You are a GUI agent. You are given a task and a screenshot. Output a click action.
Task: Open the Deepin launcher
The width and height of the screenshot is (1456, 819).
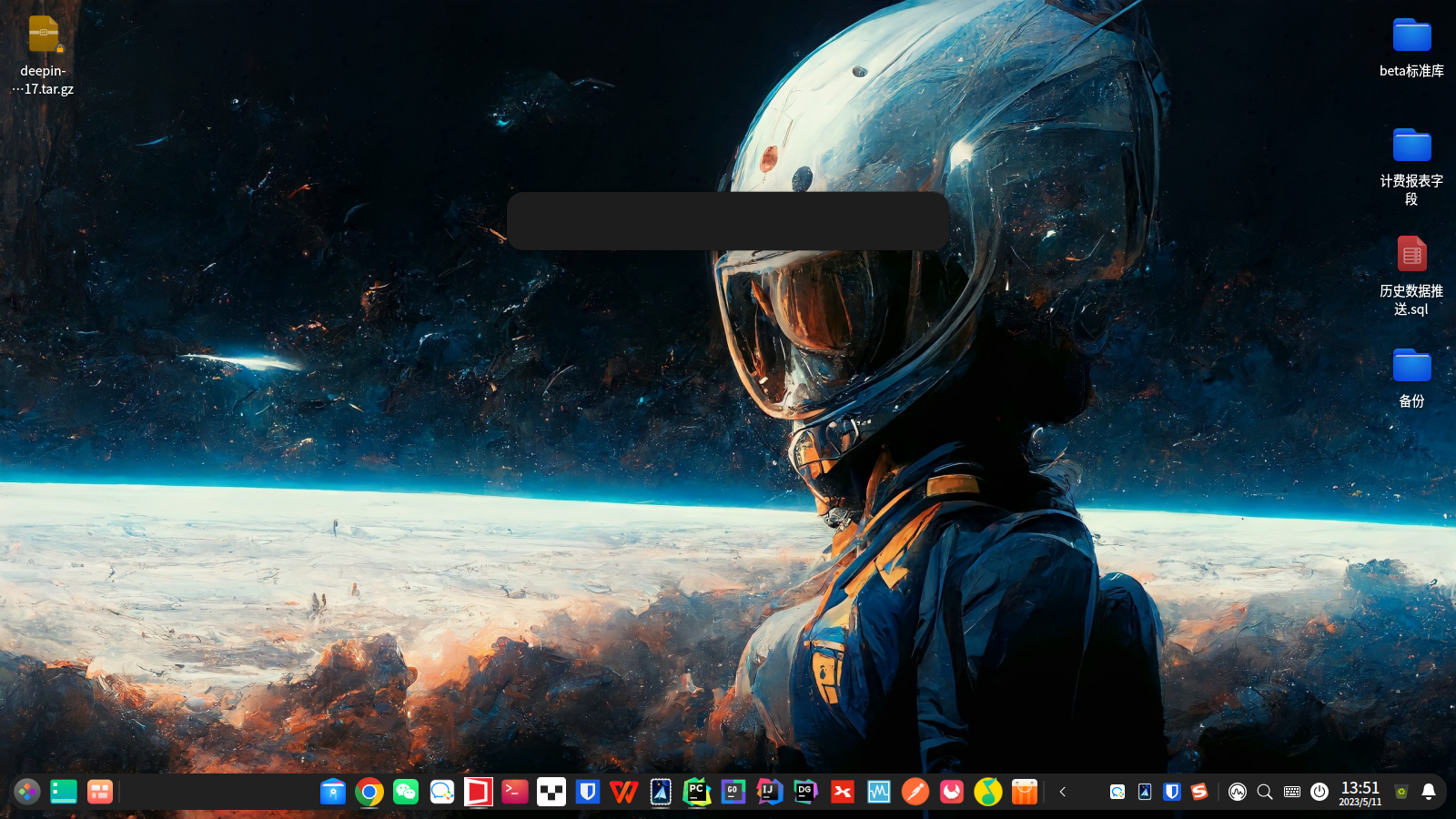tap(27, 792)
